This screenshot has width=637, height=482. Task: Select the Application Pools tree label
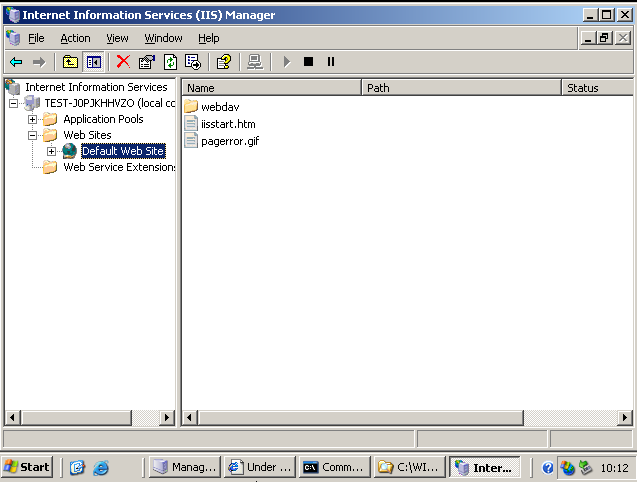point(103,119)
